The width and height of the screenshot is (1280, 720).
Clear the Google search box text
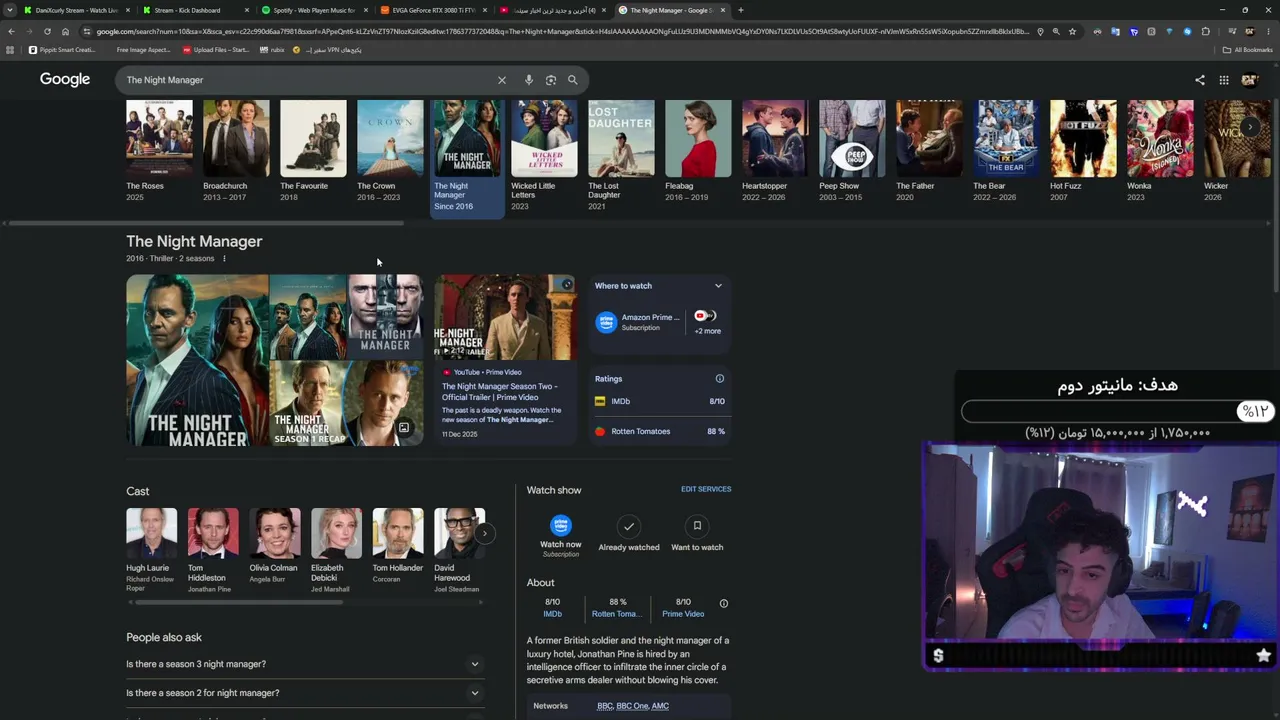502,80
